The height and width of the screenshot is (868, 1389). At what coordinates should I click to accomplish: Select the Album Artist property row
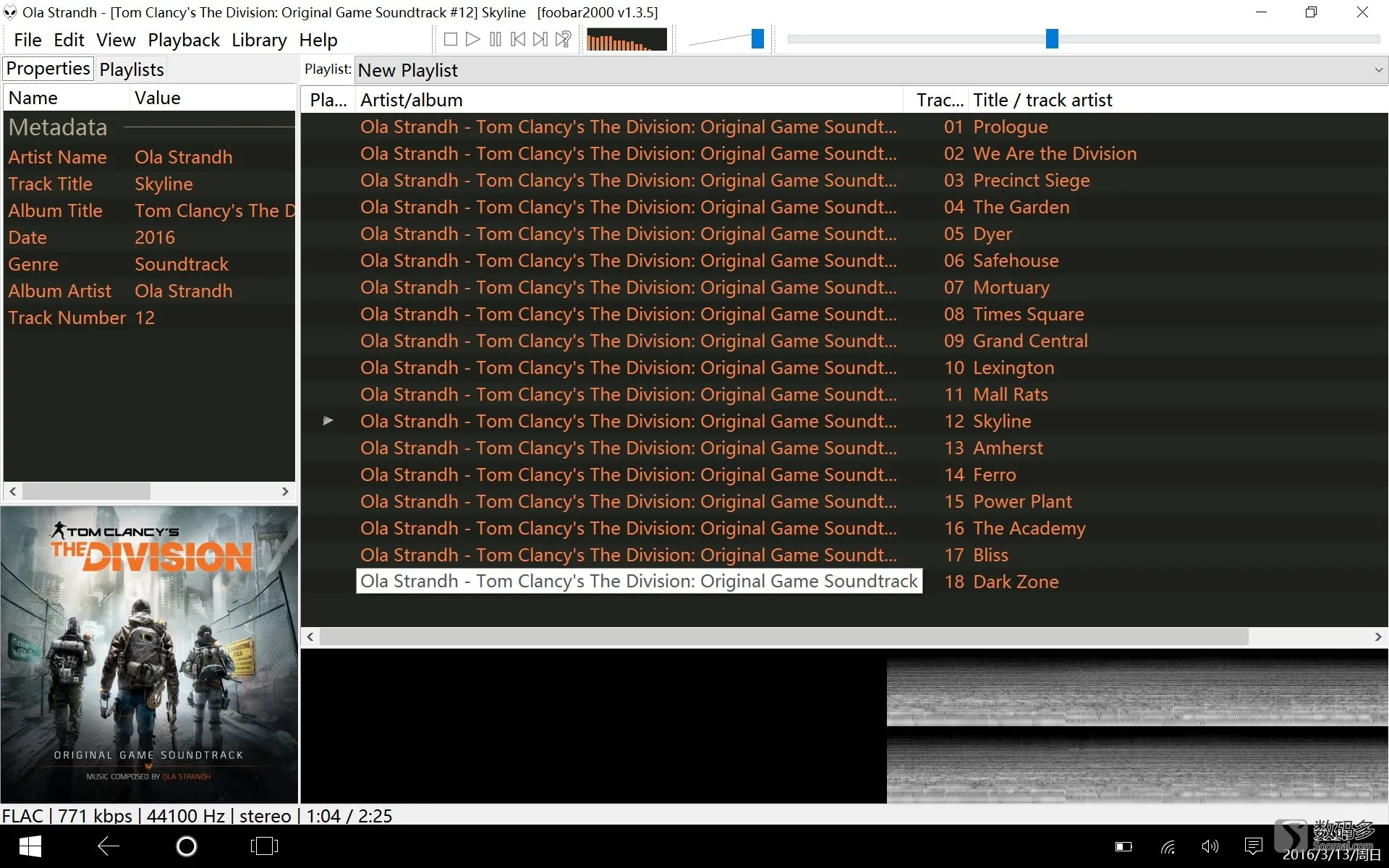click(x=150, y=291)
